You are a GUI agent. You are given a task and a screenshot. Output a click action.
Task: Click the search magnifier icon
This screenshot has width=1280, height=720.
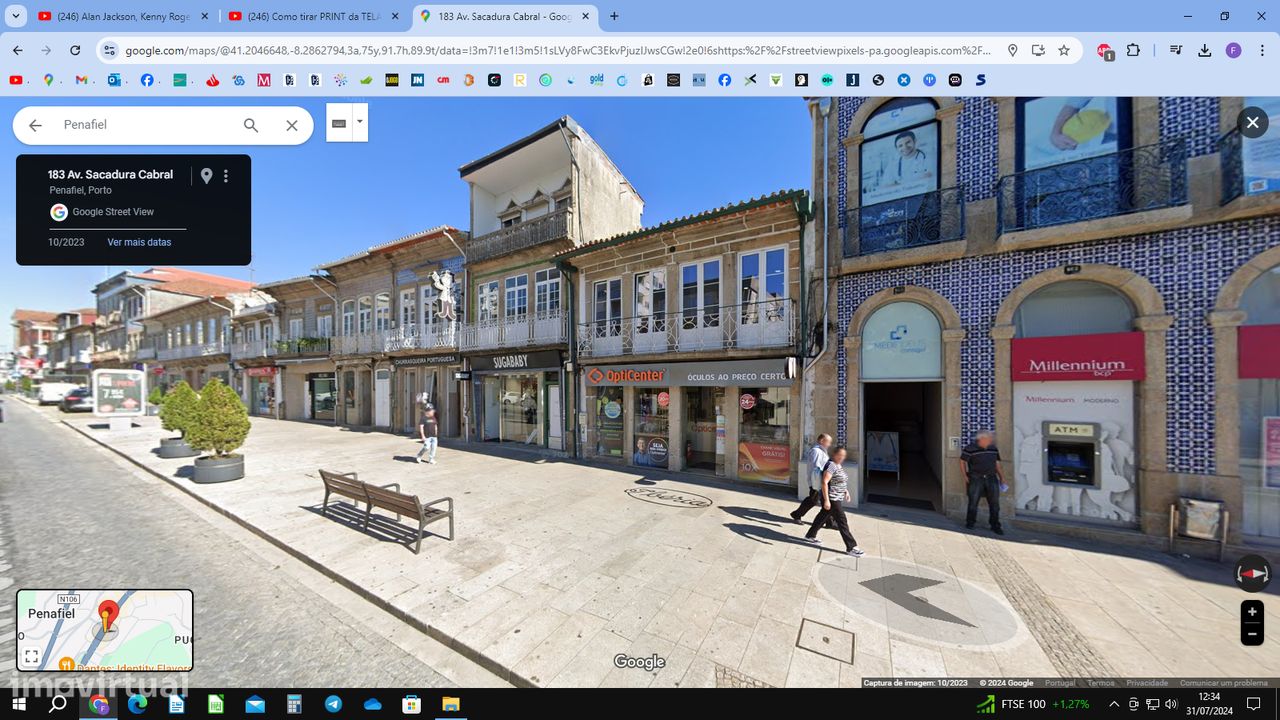pos(251,125)
